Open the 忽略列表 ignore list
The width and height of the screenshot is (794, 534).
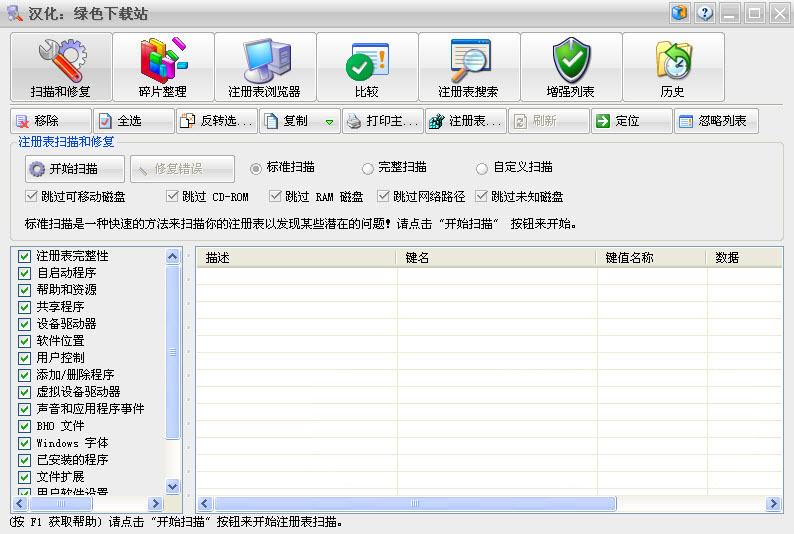(716, 121)
